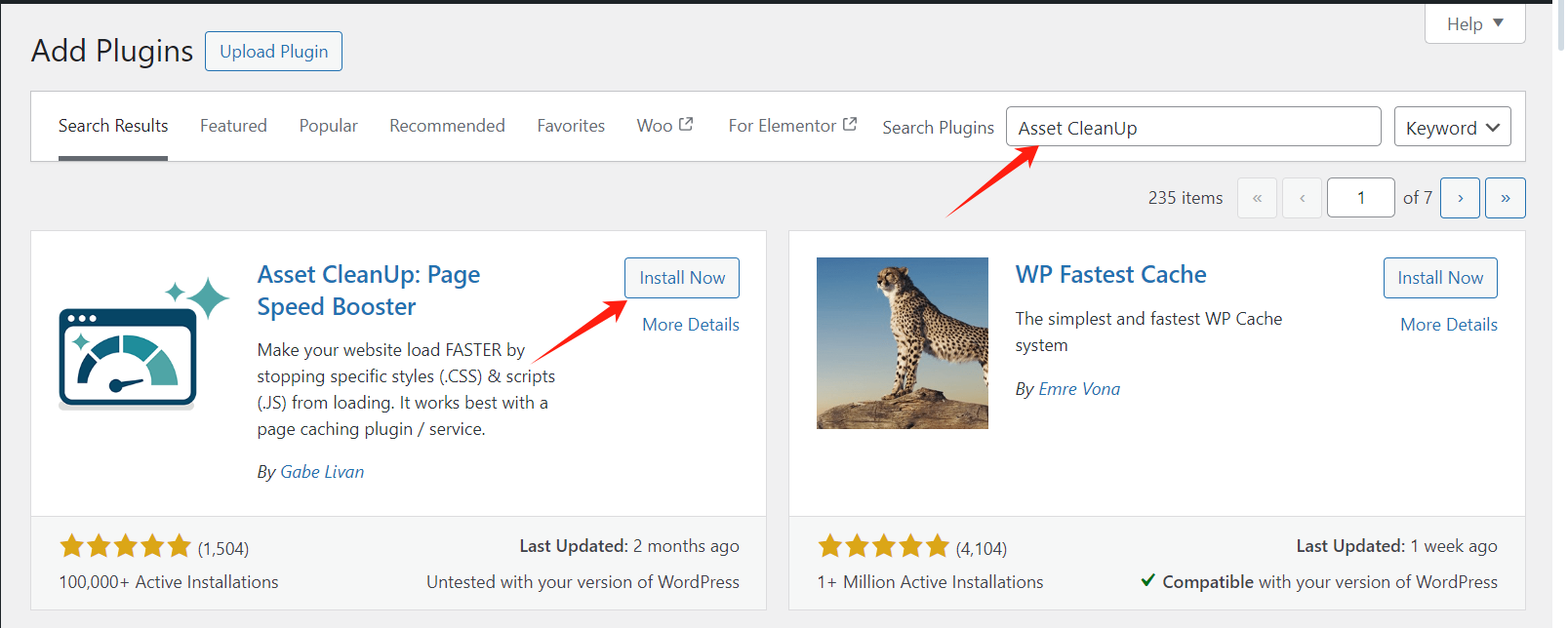Install Asset CleanUp: Page Speed Booster
This screenshot has height=628, width=1568.
(x=682, y=278)
